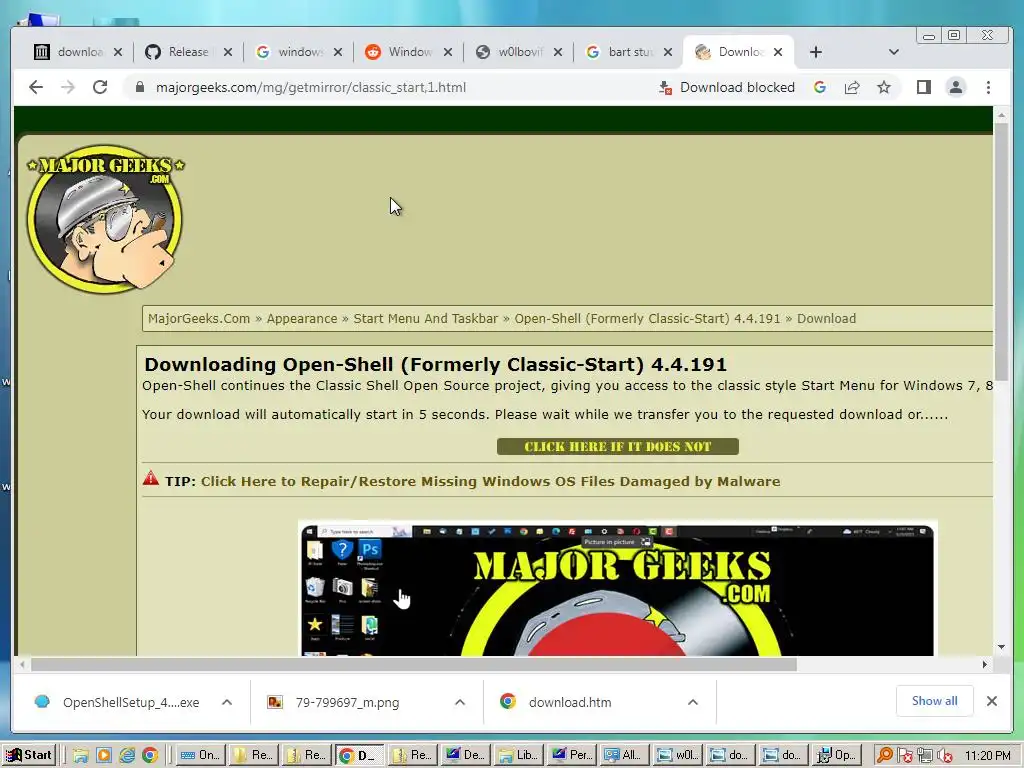Image resolution: width=1024 pixels, height=768 pixels.
Task: Play the Major Geeks video thumbnail
Action: 617,590
